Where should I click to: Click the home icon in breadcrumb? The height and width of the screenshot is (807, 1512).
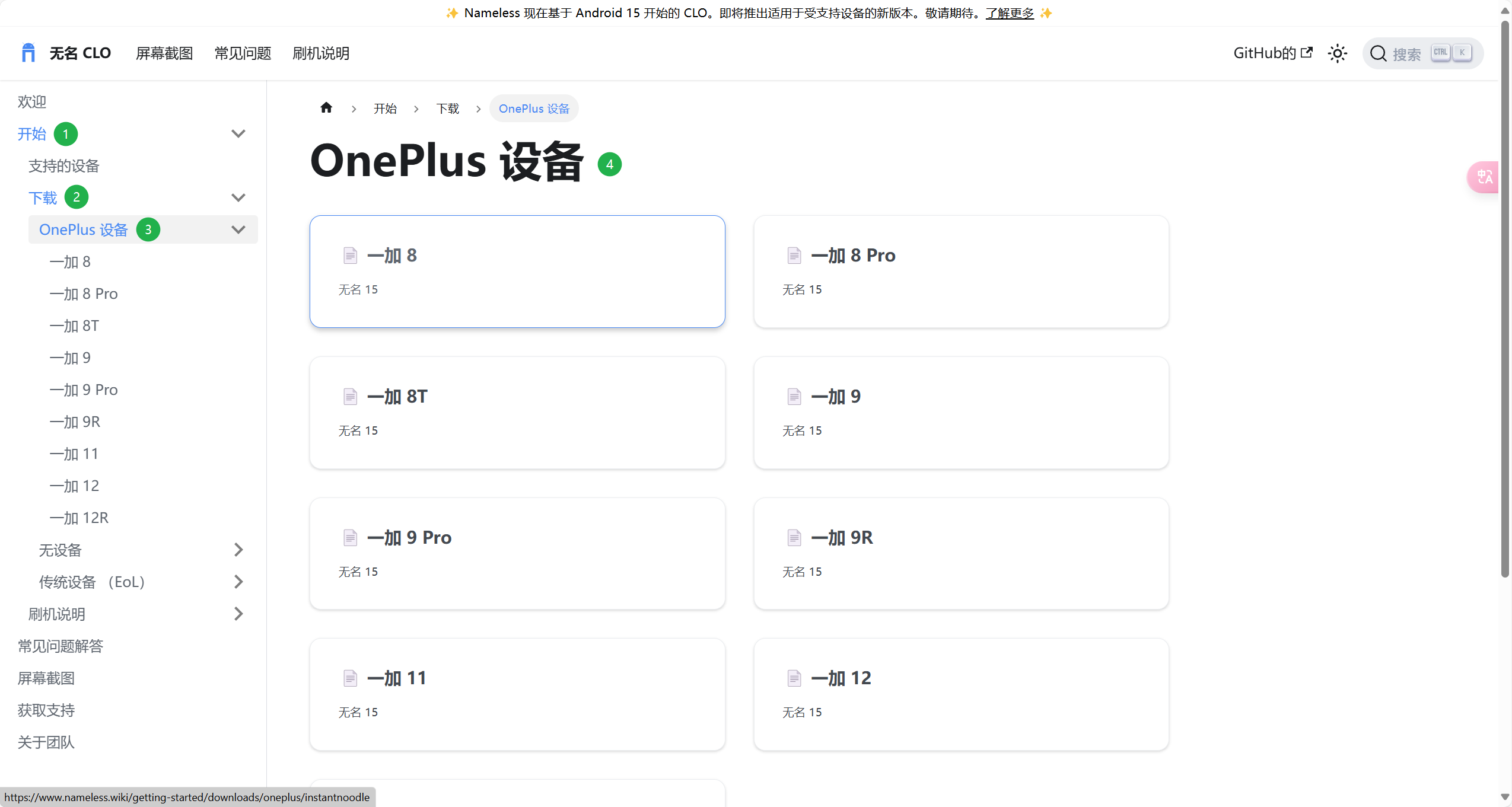(x=326, y=108)
